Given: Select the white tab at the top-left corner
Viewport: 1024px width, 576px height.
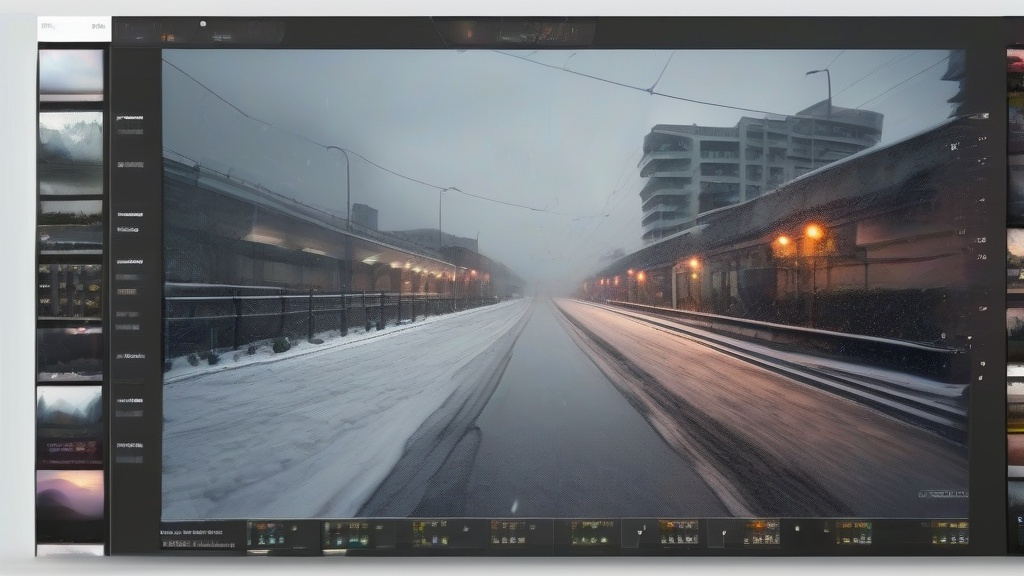Looking at the screenshot, I should [x=74, y=29].
